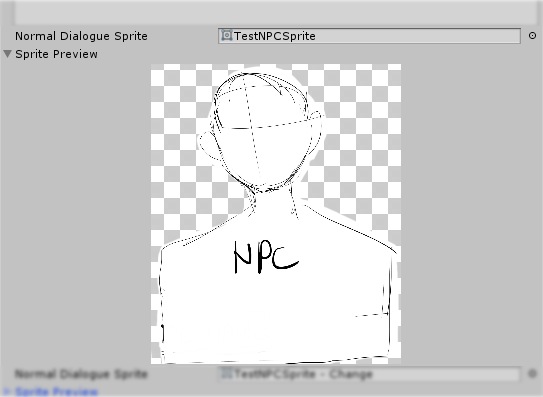
Task: Collapse the Sprite Preview foldout triangle
Action: pos(7,54)
